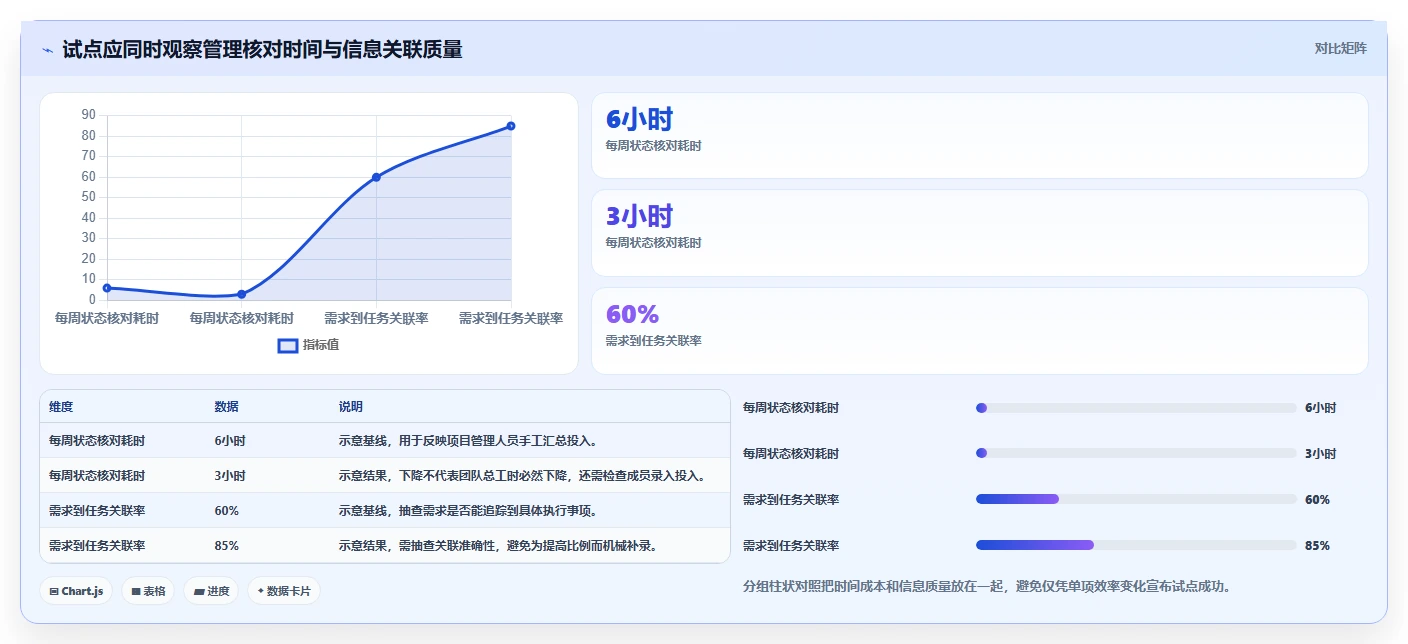This screenshot has width=1408, height=644.
Task: Click the chart data point at value 3
Action: pyautogui.click(x=242, y=294)
